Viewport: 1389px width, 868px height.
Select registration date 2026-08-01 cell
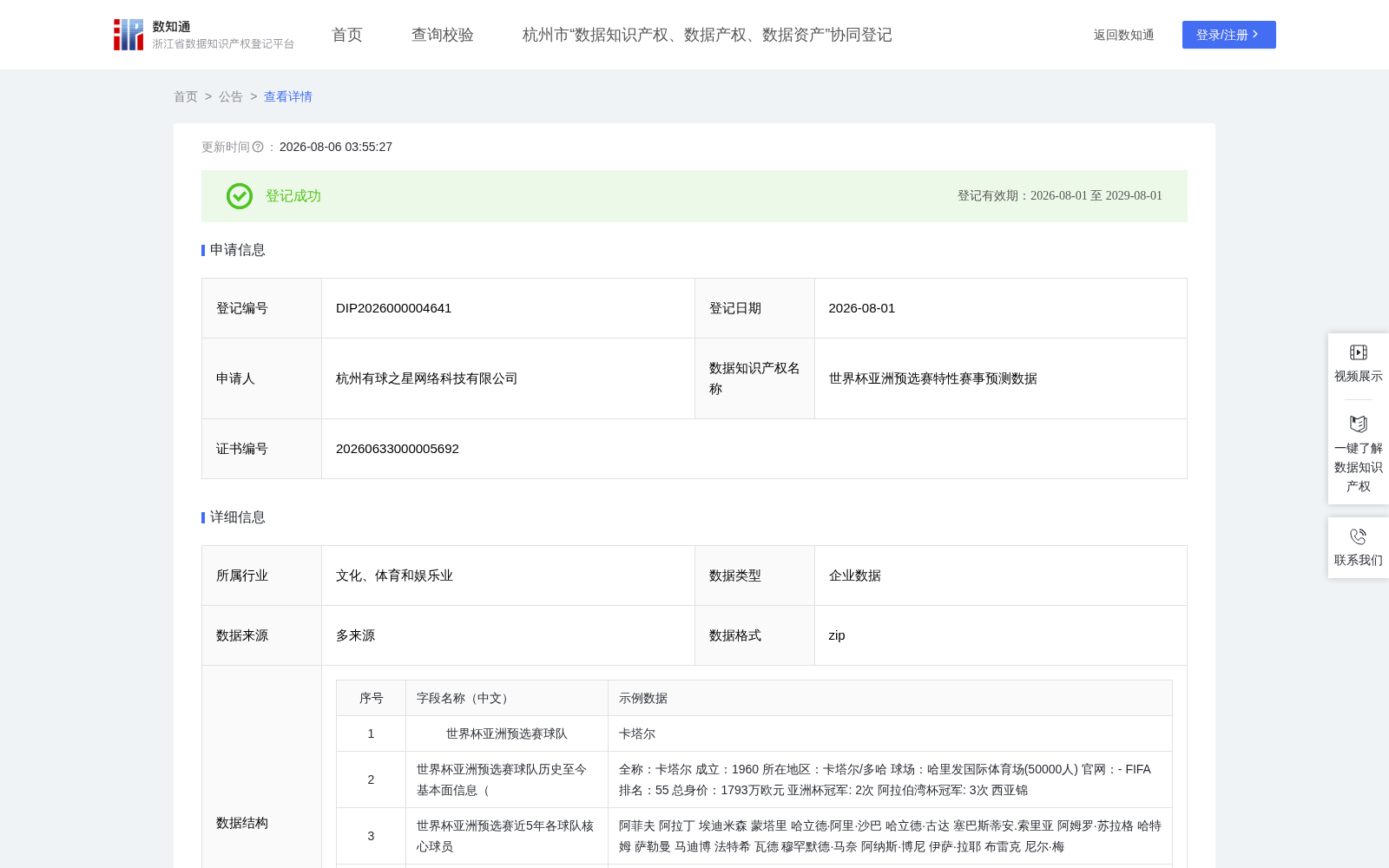pyautogui.click(x=1000, y=308)
